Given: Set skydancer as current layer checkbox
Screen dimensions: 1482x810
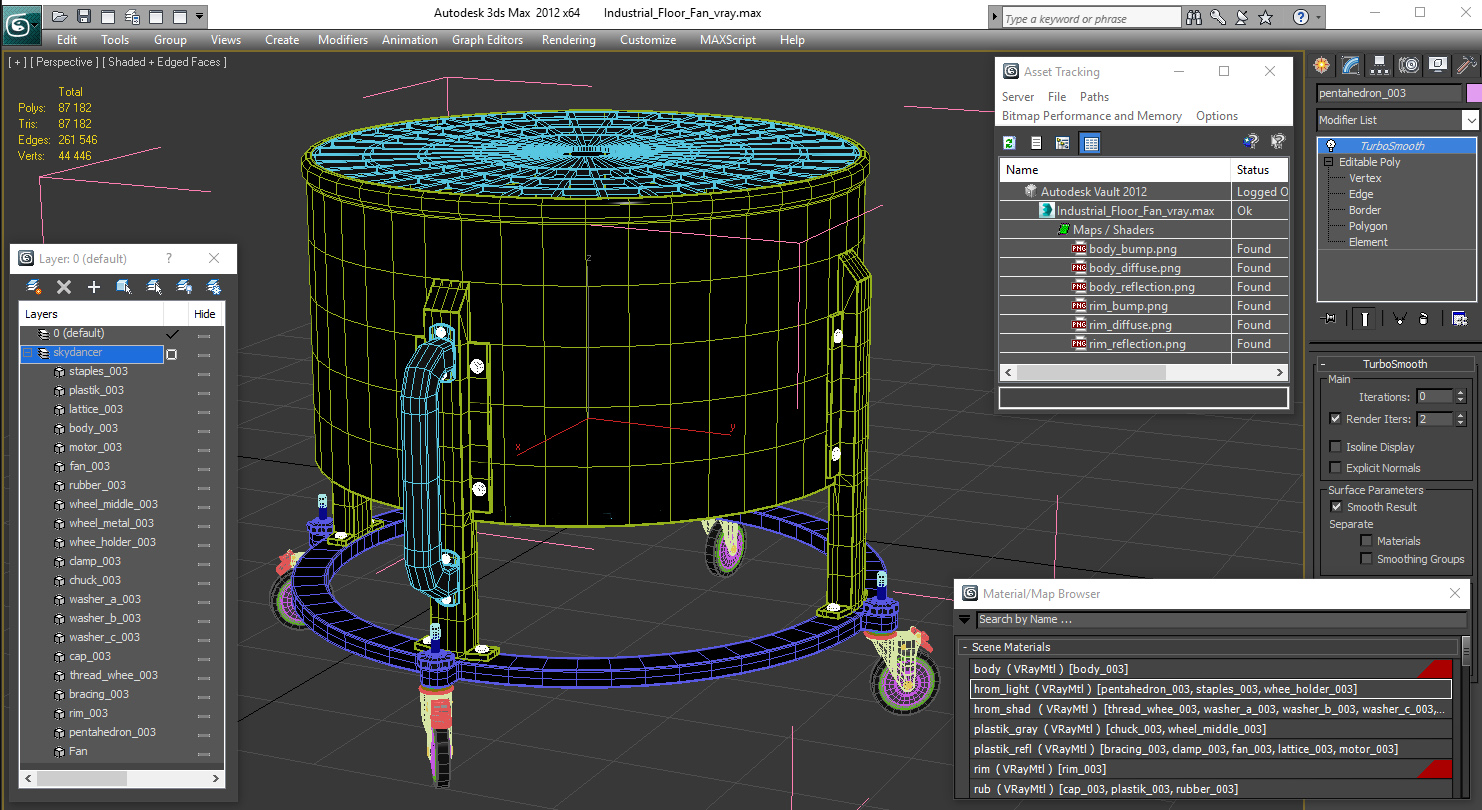Looking at the screenshot, I should (x=172, y=354).
